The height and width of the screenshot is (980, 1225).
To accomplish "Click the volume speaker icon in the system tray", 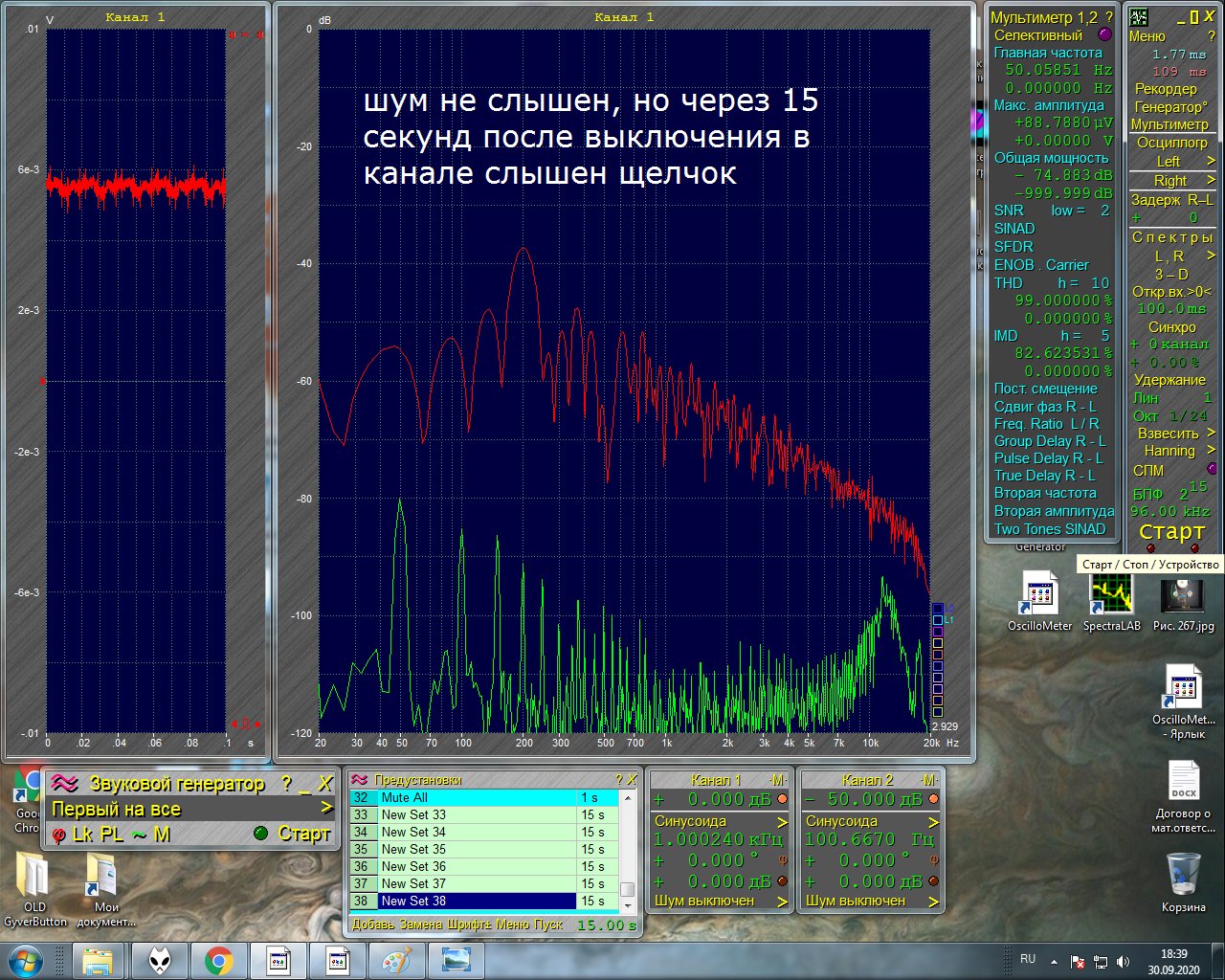I will pyautogui.click(x=1124, y=961).
